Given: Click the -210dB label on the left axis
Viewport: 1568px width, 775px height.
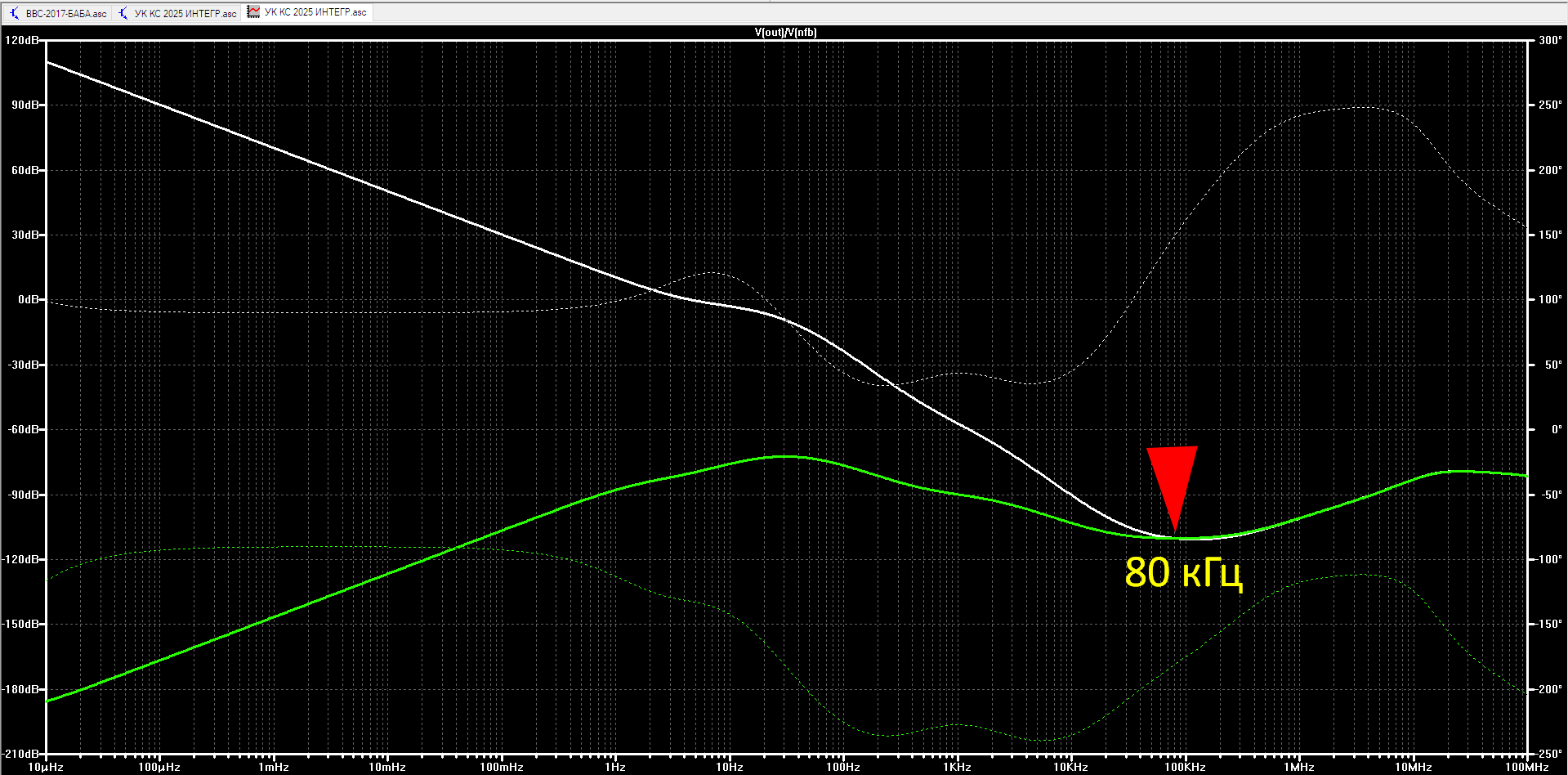Looking at the screenshot, I should point(21,754).
